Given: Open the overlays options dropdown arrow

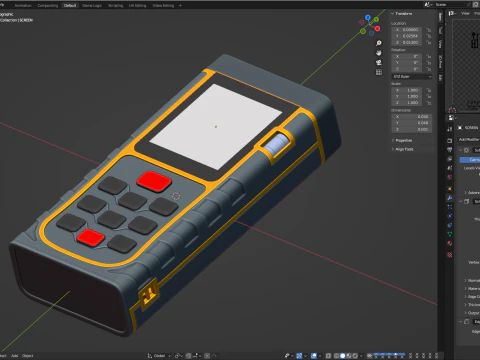Looking at the screenshot, I should coord(319,356).
